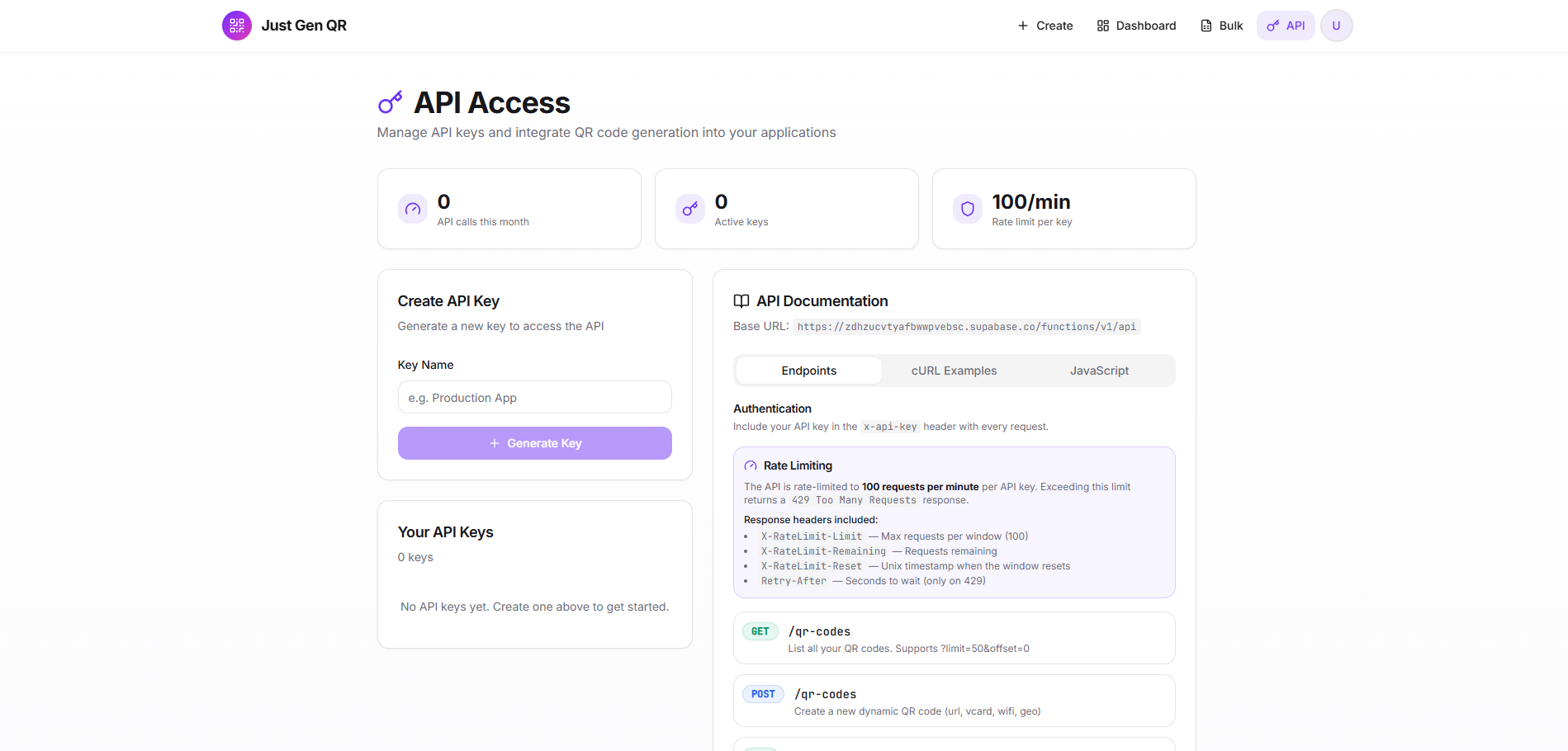The width and height of the screenshot is (1568, 751).
Task: Click the Generate Key button
Action: 534,443
